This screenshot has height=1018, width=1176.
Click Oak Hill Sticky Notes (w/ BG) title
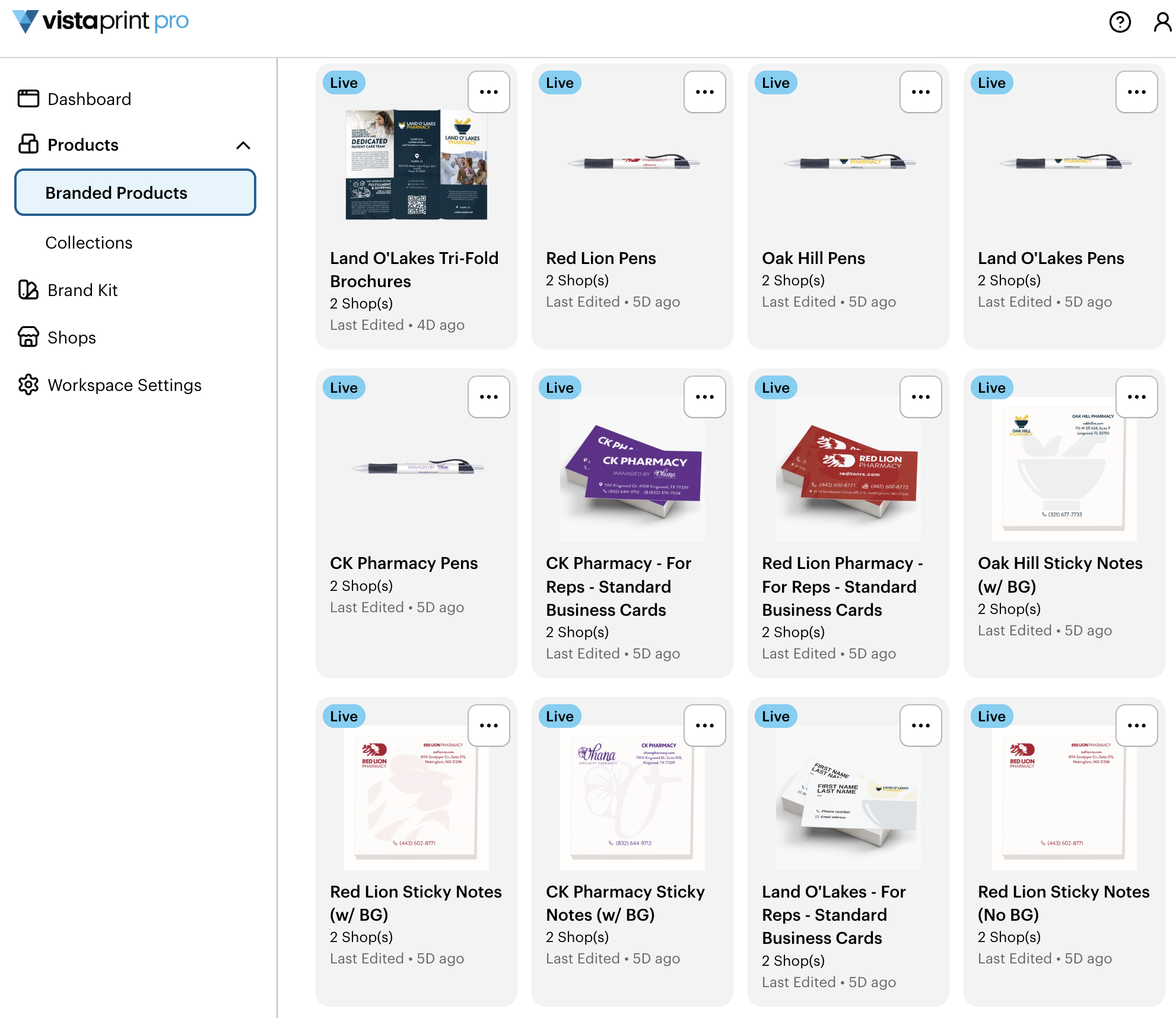click(x=1060, y=574)
